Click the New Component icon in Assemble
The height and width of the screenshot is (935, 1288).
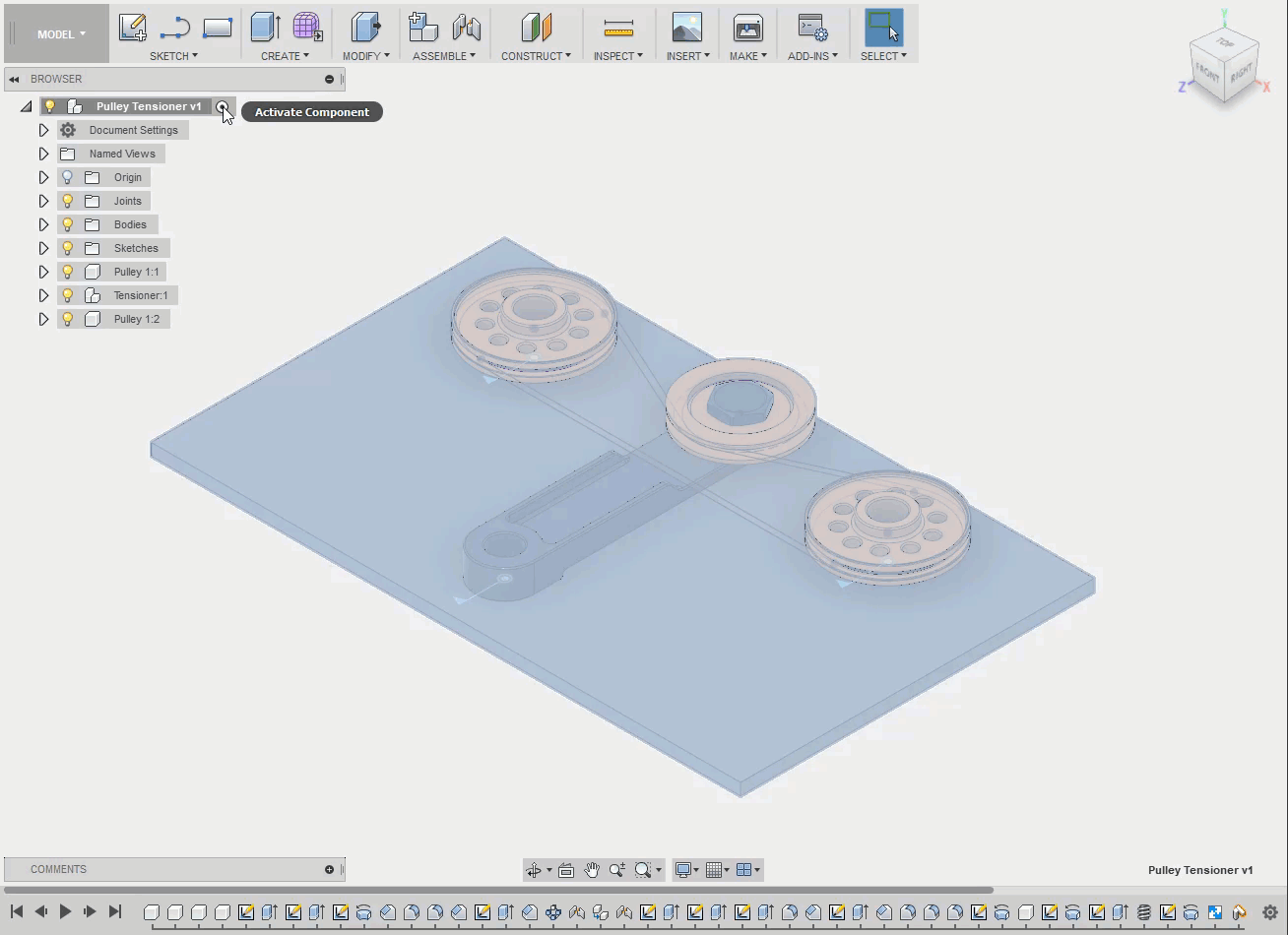click(x=422, y=28)
